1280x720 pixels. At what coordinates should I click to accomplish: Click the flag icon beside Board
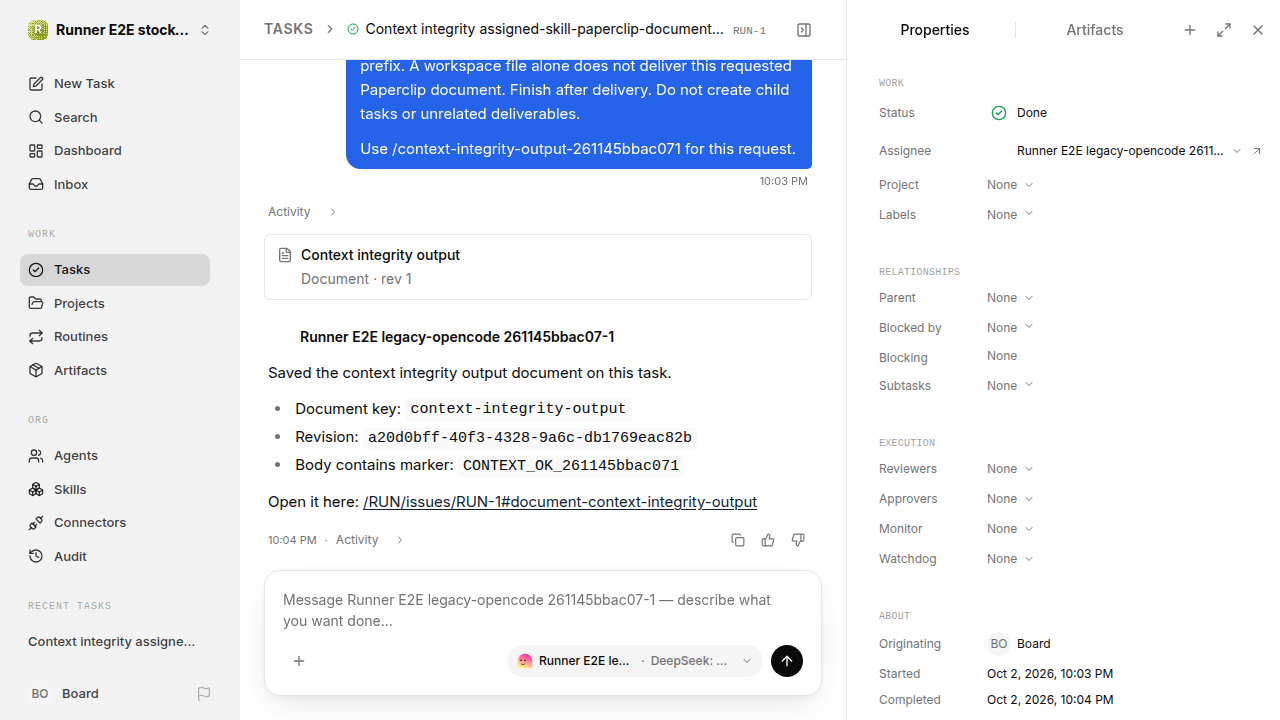[x=204, y=694]
